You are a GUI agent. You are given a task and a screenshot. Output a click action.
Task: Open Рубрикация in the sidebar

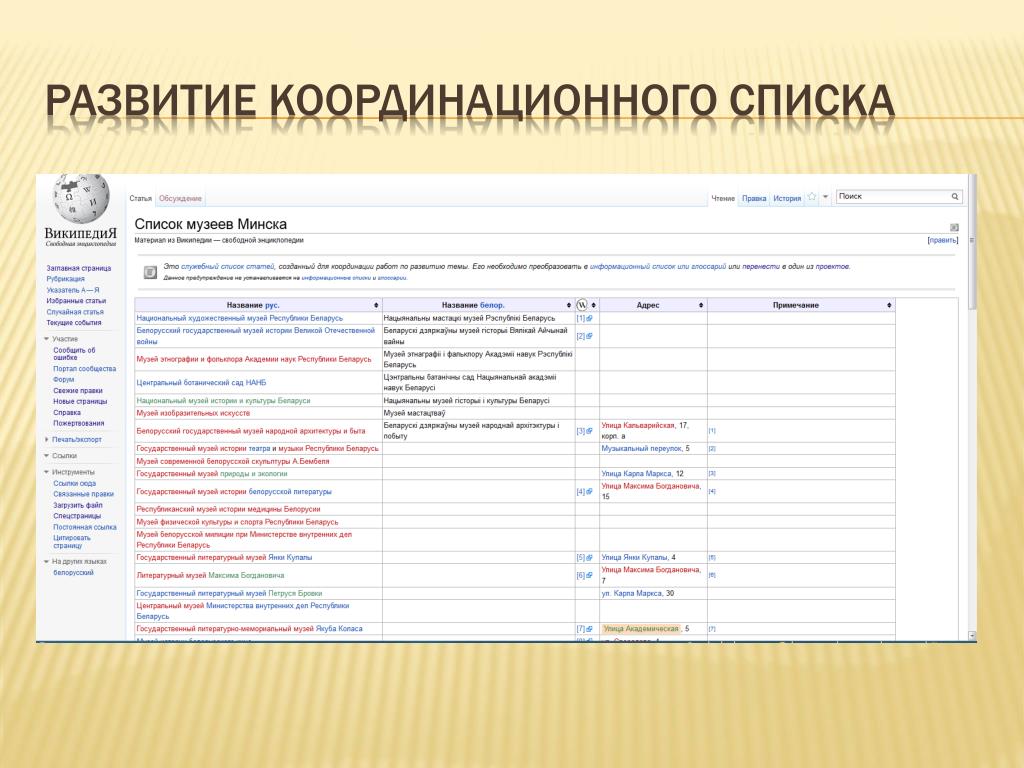click(x=65, y=279)
